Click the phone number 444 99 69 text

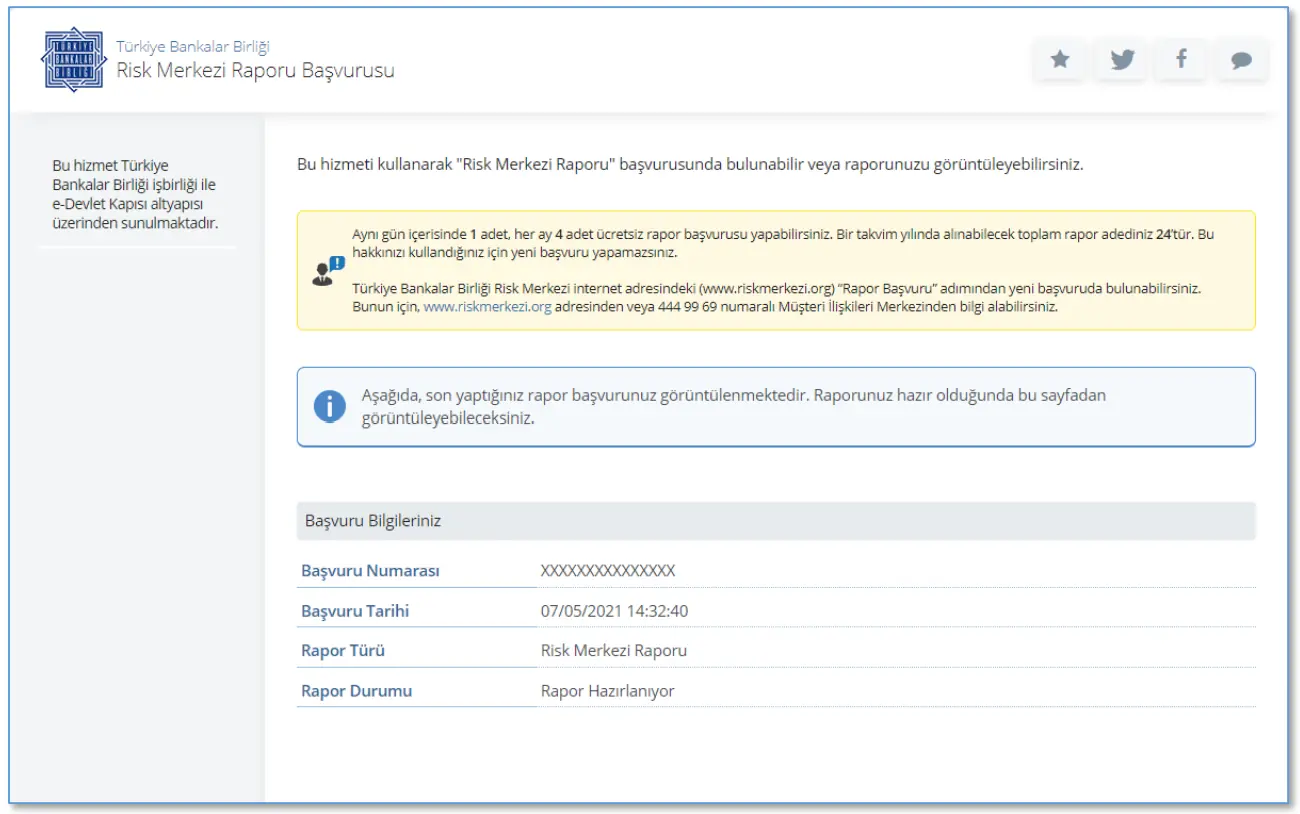click(x=685, y=307)
